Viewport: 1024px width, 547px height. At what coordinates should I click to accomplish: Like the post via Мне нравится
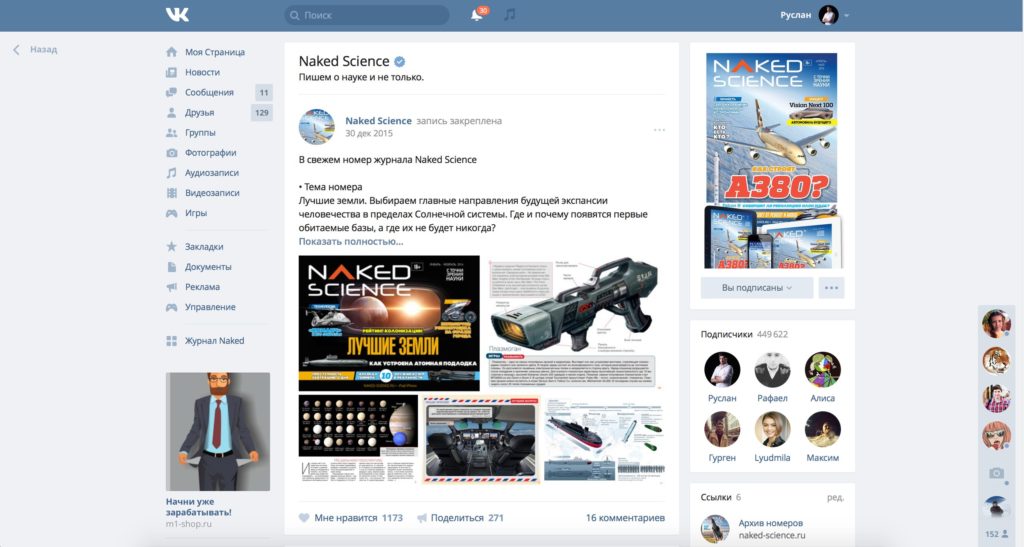[x=351, y=518]
